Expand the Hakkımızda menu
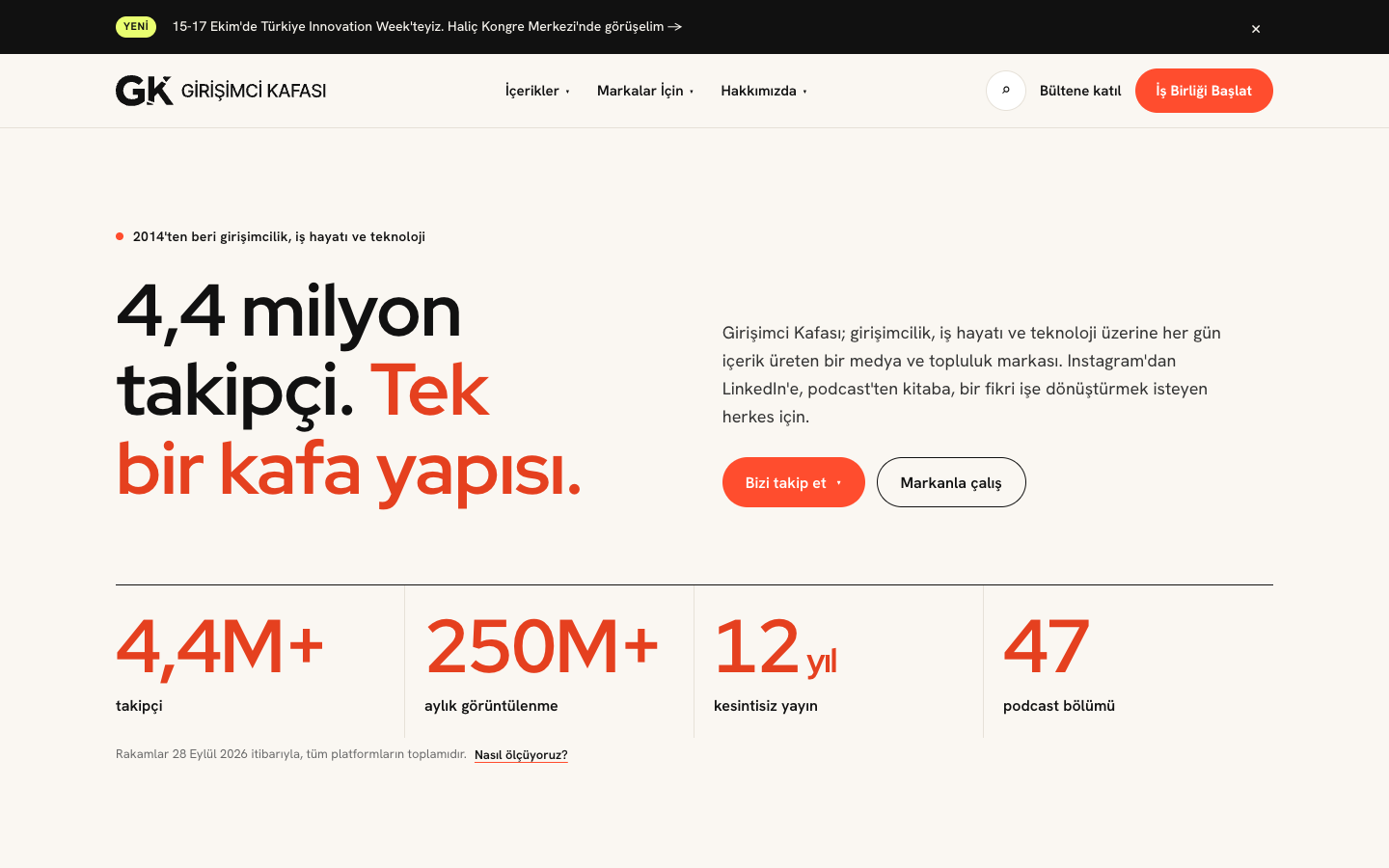 coord(764,91)
